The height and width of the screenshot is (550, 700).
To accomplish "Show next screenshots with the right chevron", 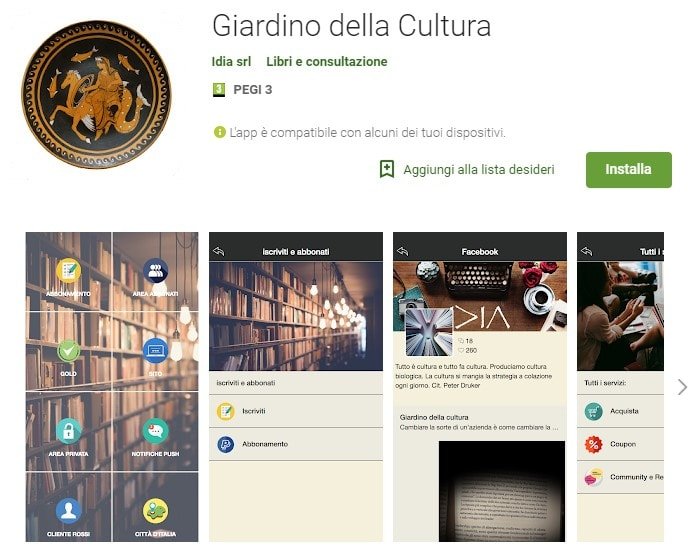I will click(x=682, y=387).
